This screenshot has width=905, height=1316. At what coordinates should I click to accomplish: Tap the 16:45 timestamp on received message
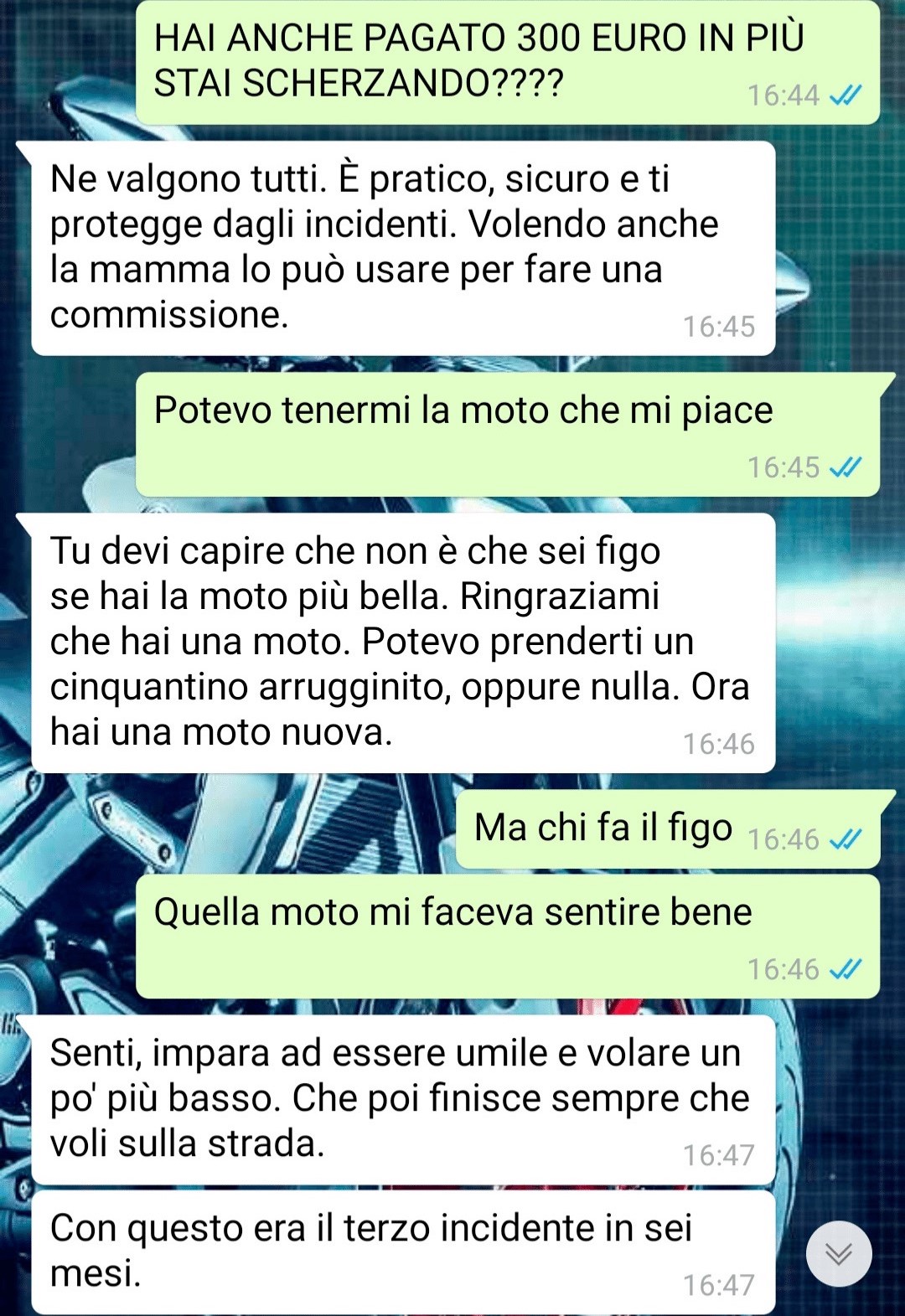[719, 327]
